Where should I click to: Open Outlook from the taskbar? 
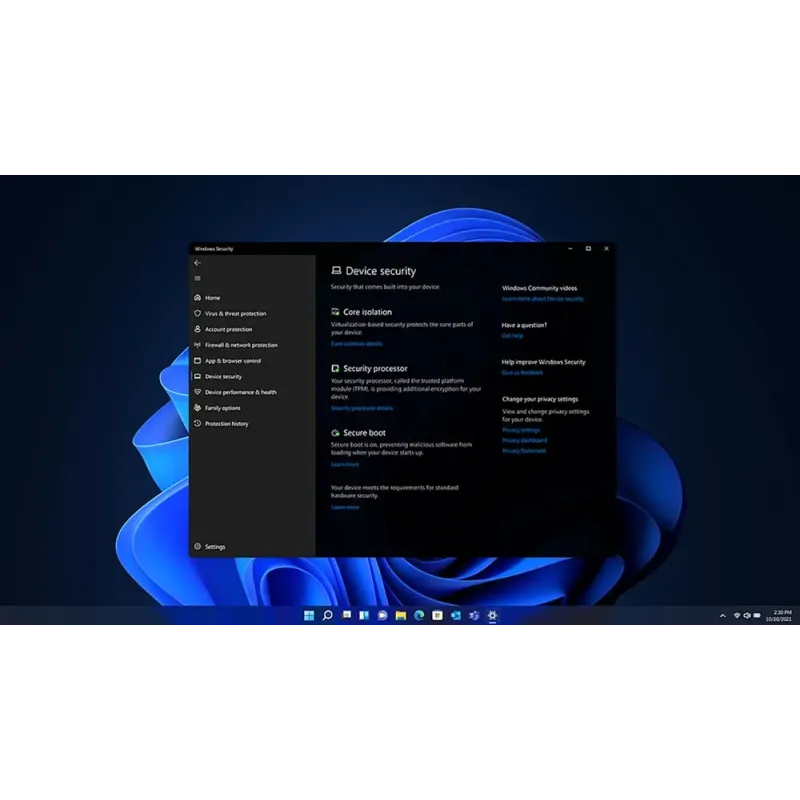tap(456, 615)
